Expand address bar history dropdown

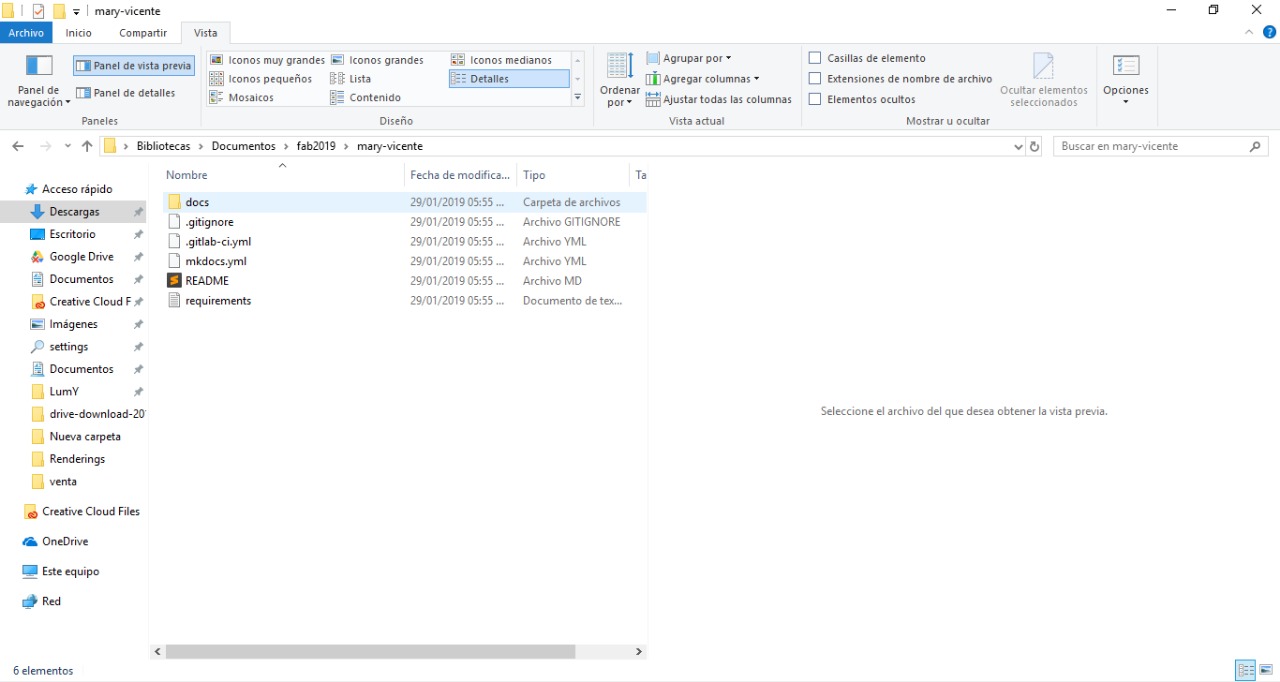pyautogui.click(x=1018, y=146)
